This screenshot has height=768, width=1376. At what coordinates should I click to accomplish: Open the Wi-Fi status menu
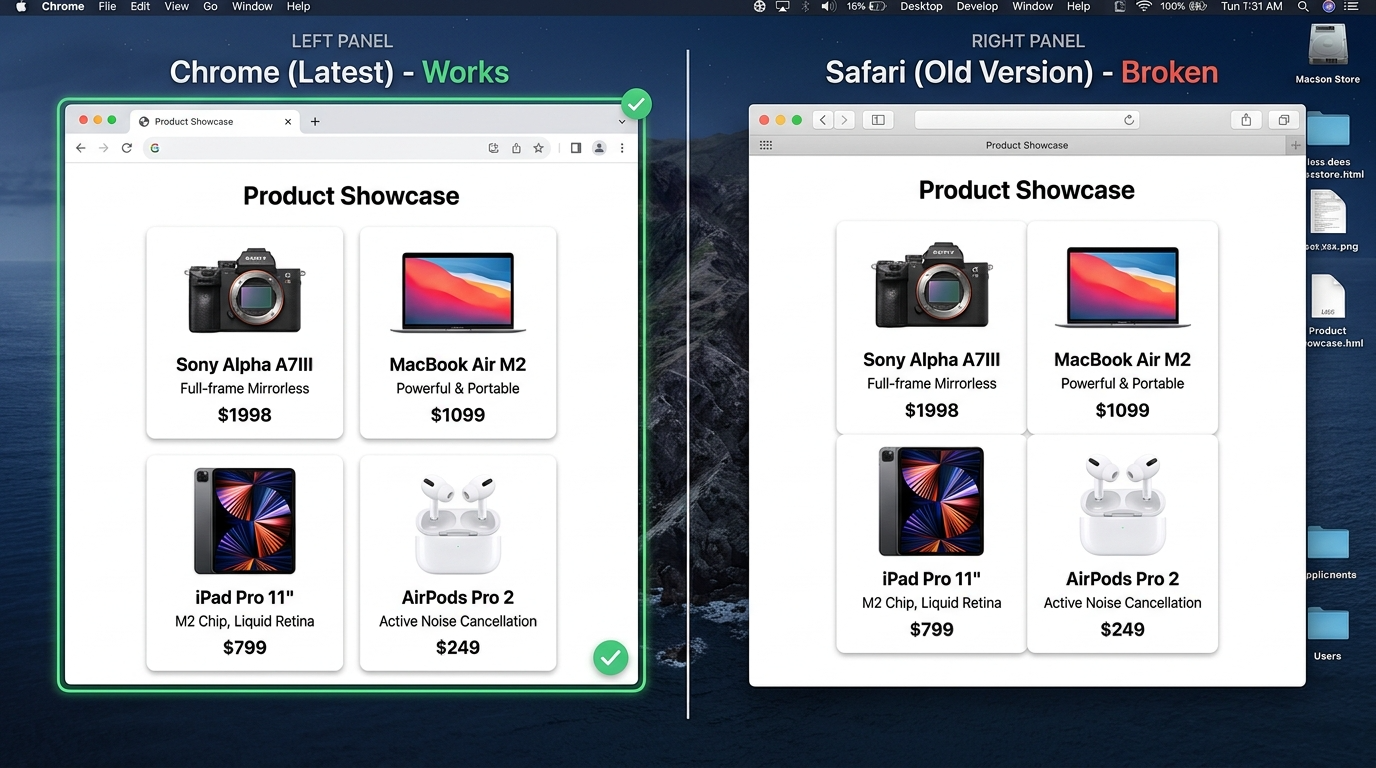click(1144, 6)
